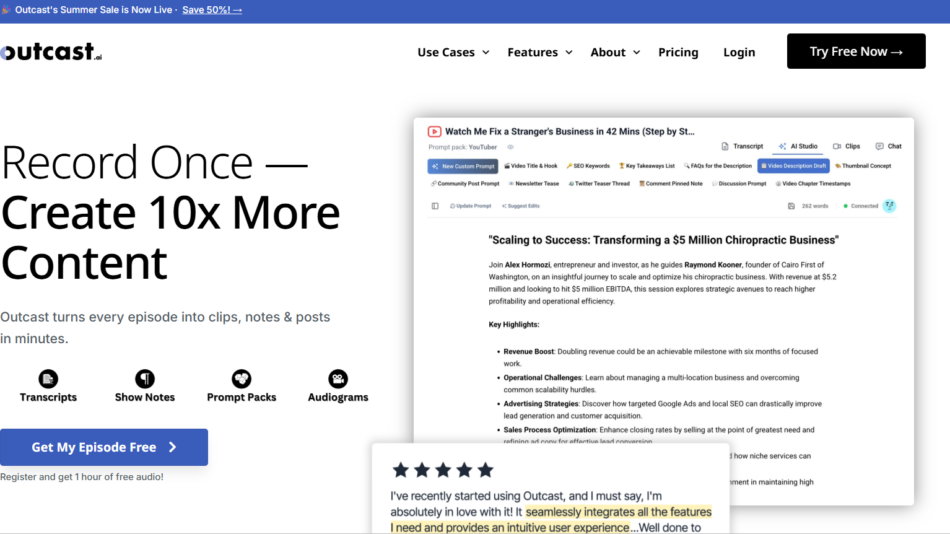This screenshot has height=534, width=950.
Task: Go to the Pricing page
Action: coord(678,52)
